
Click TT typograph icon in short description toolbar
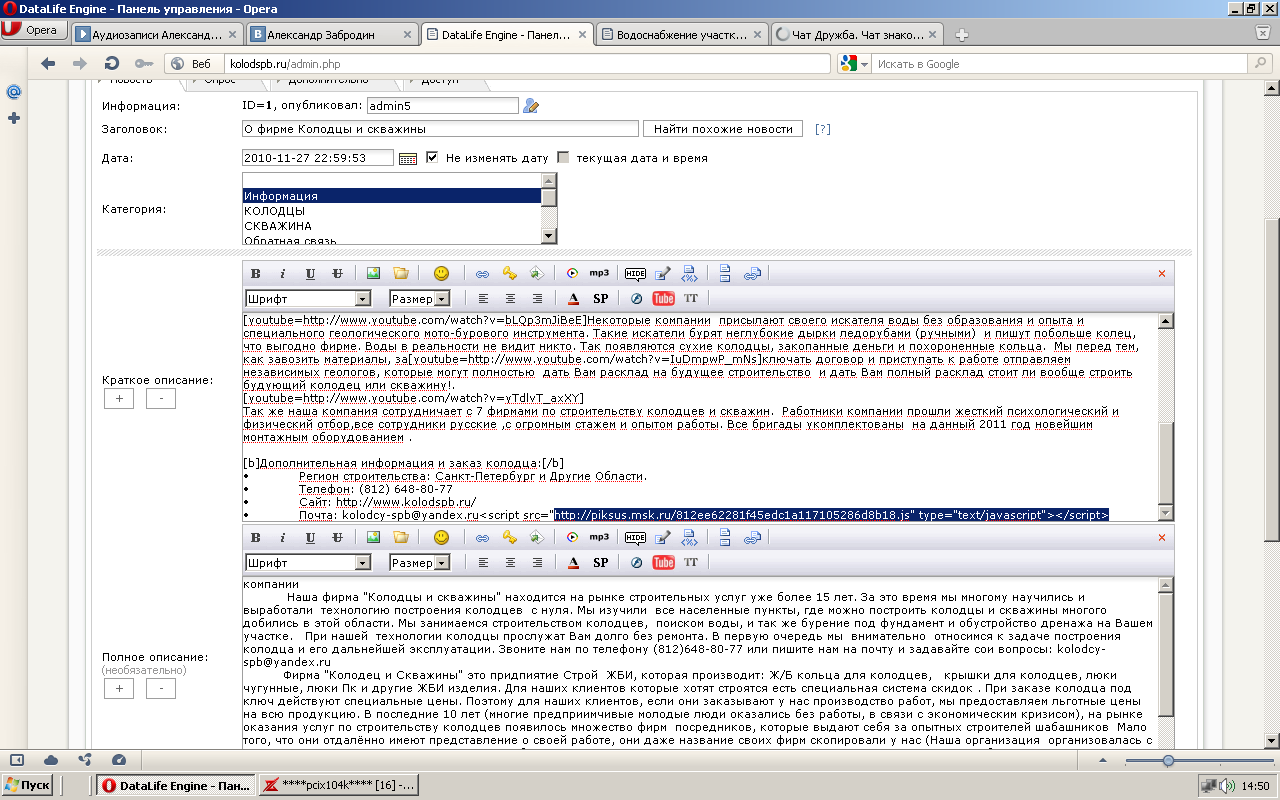691,298
